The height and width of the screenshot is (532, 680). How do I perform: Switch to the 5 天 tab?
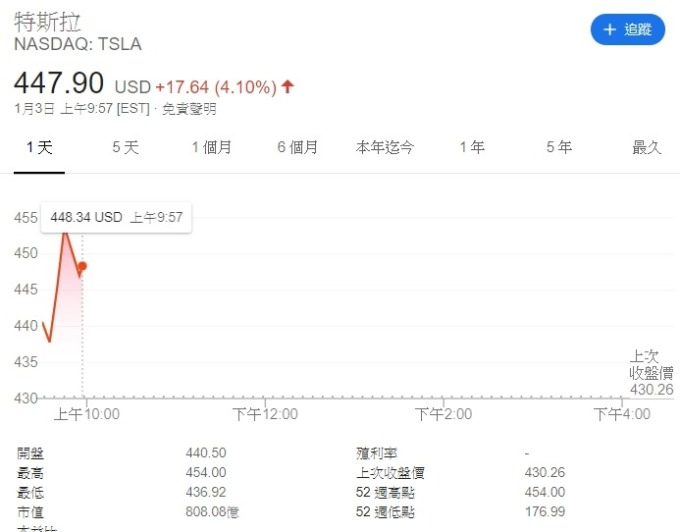tap(125, 147)
